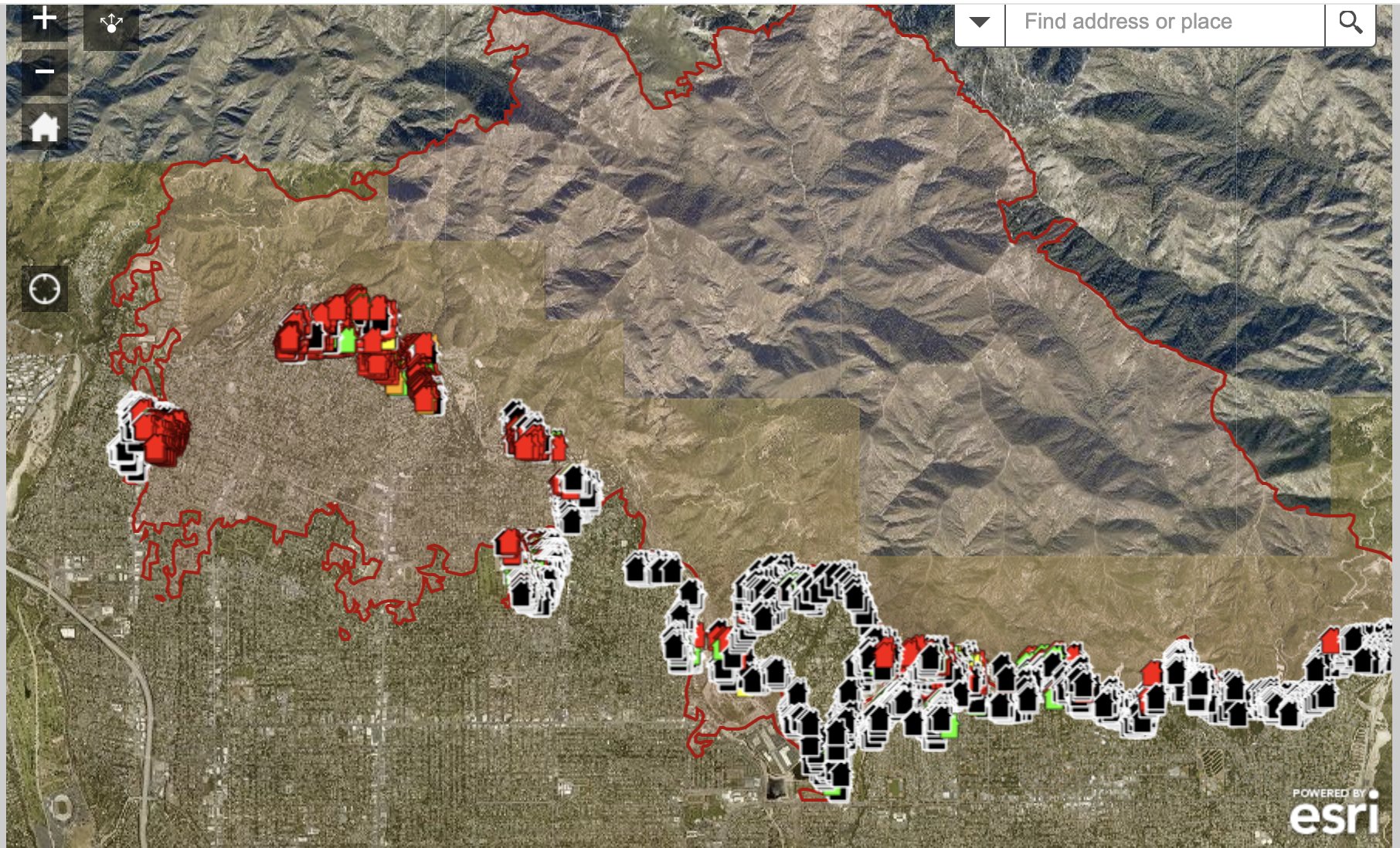
Task: Expand the search source dropdown
Action: tap(980, 23)
